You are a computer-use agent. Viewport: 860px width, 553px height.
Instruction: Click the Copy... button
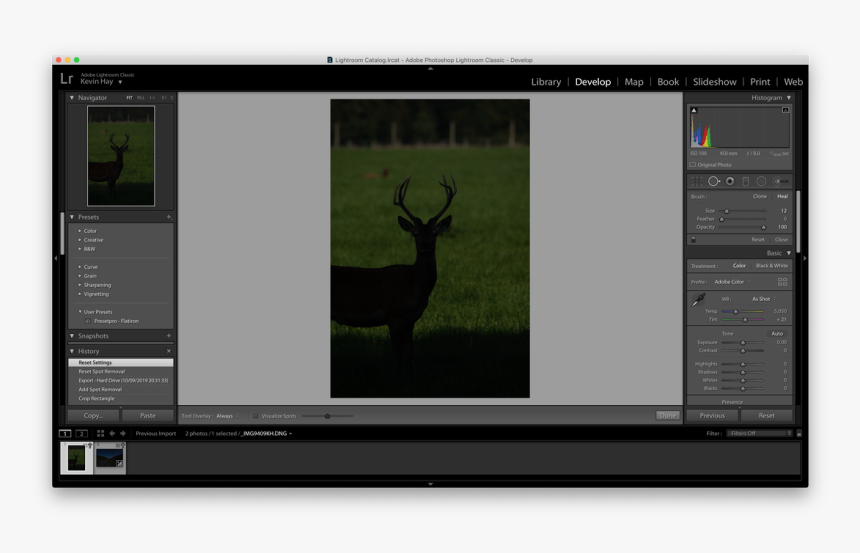click(x=93, y=415)
